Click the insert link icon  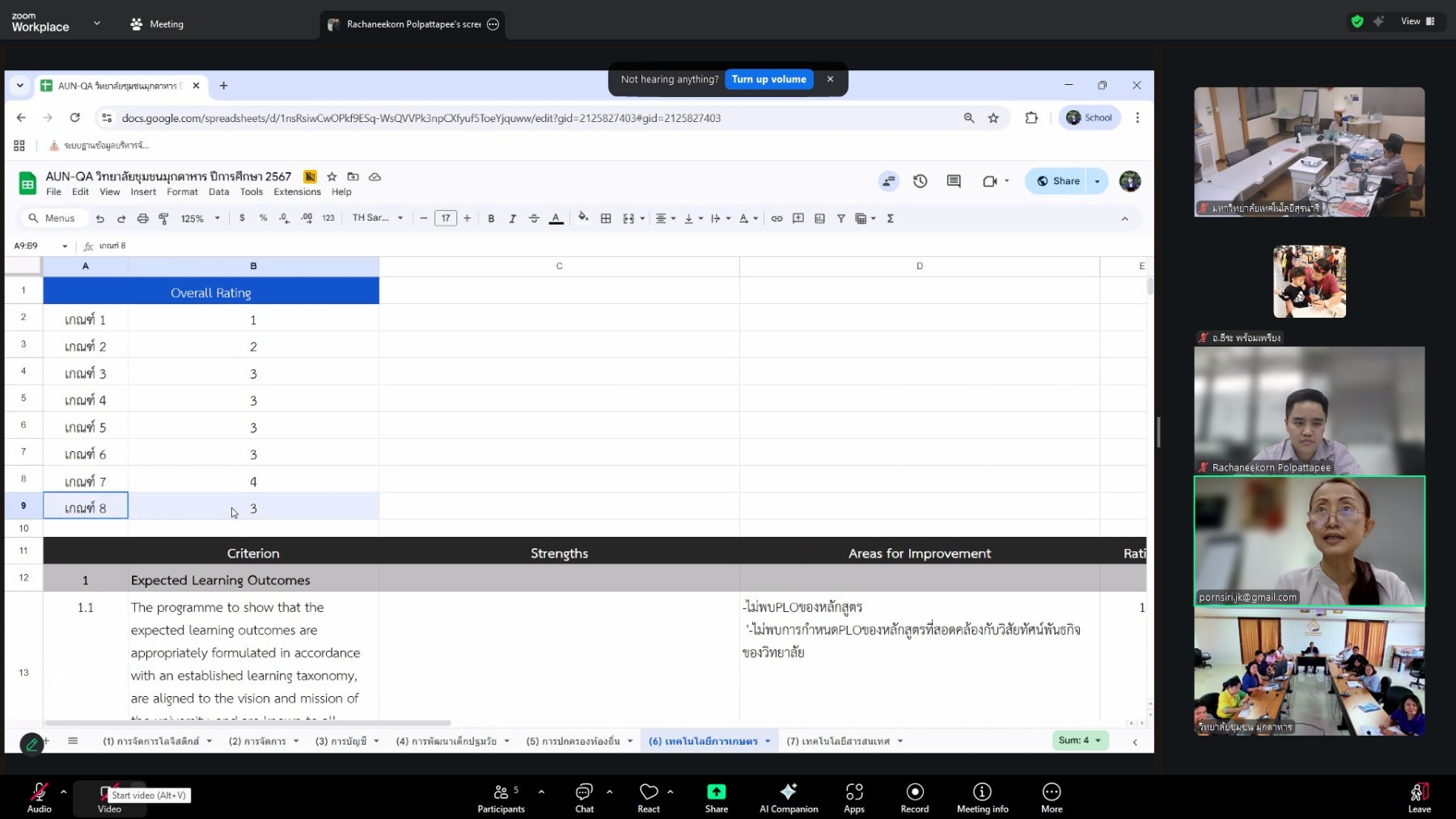tap(777, 218)
